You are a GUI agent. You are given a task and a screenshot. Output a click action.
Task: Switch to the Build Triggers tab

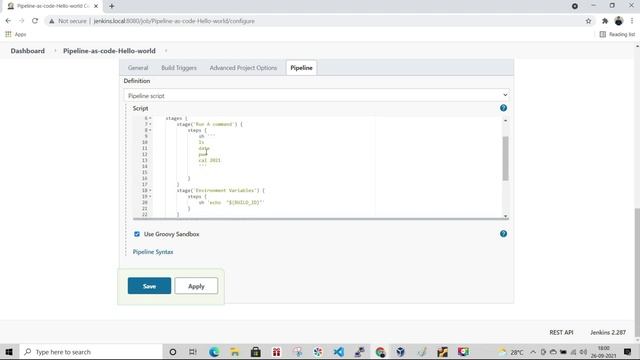coord(179,68)
